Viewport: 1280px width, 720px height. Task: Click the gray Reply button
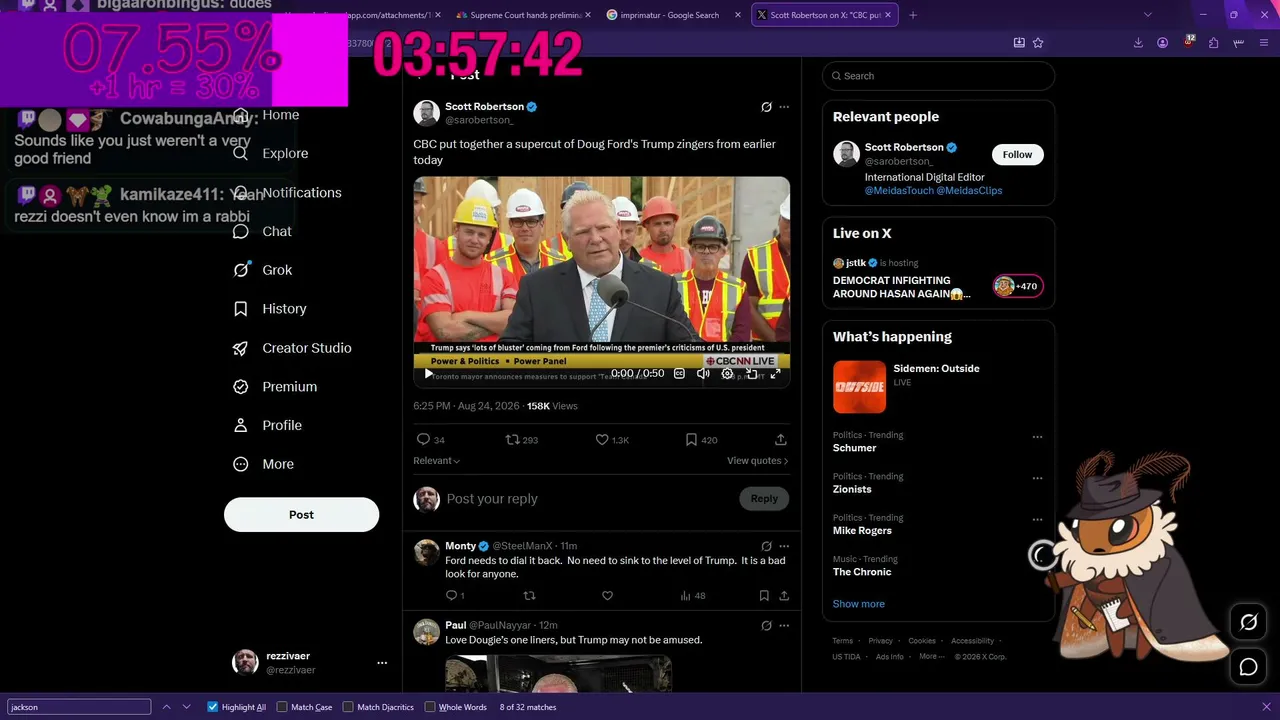pos(764,499)
